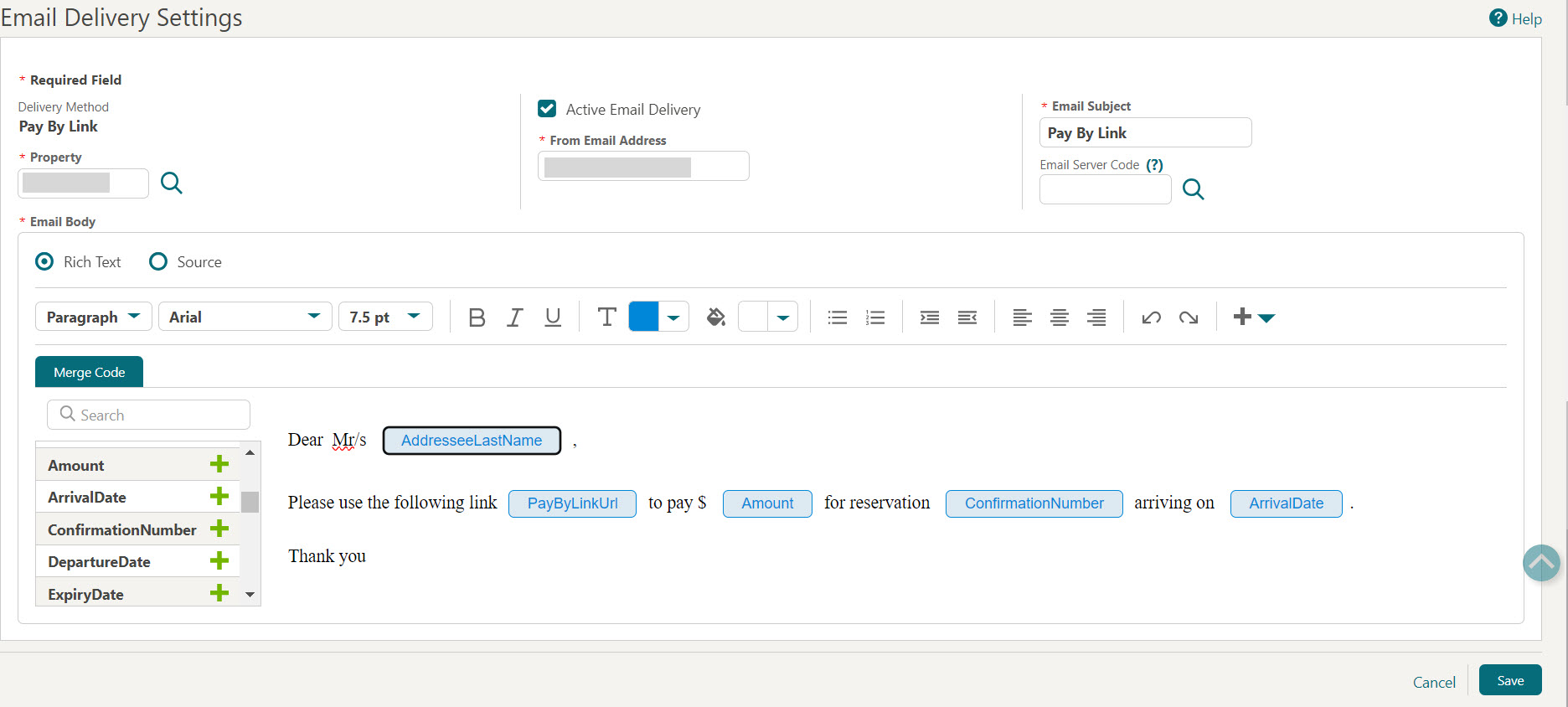Add ArrivalDate merge code with plus icon
The image size is (1568, 707).
pos(219,496)
